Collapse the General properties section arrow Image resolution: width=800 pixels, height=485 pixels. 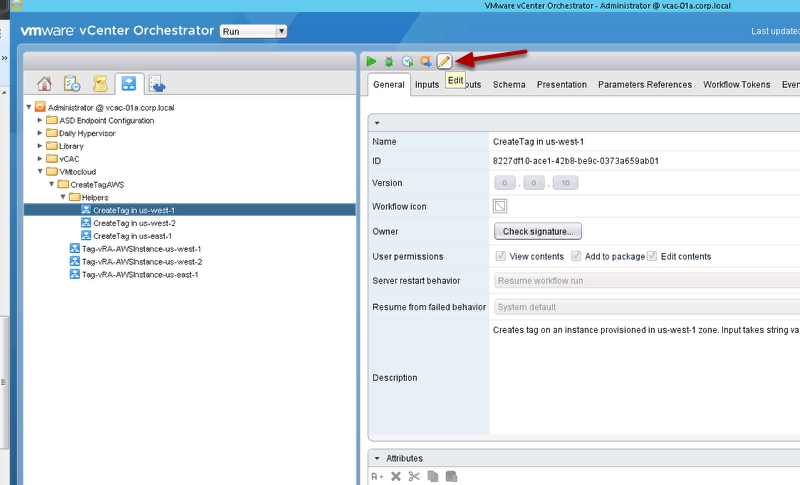(x=377, y=123)
